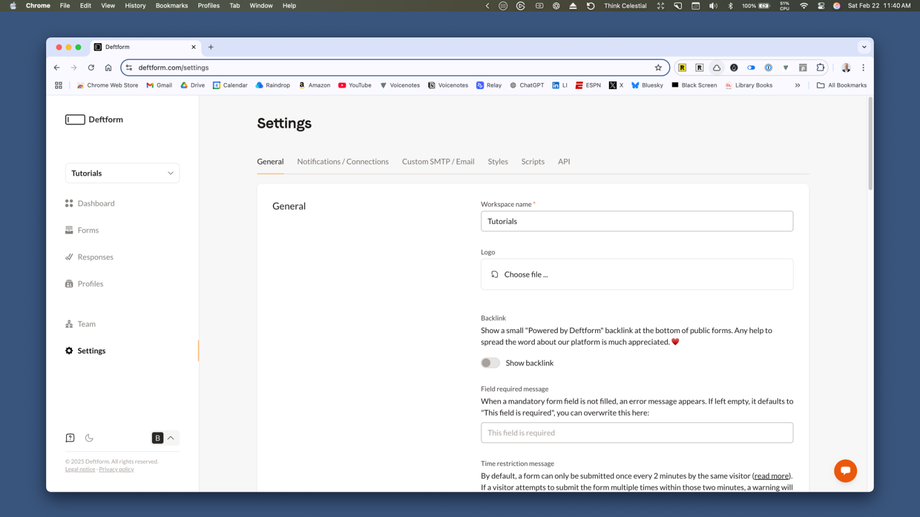Open the Black Screen bookmark
Viewport: 920px width, 517px height.
[694, 85]
